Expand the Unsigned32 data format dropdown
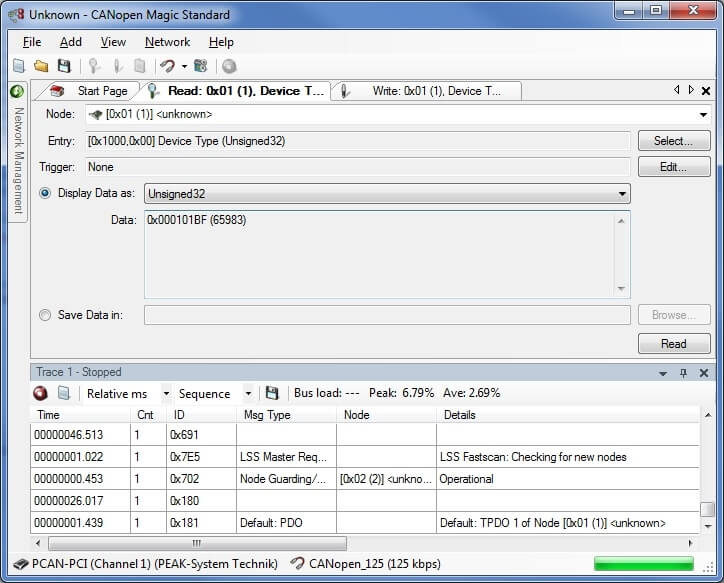 (622, 193)
